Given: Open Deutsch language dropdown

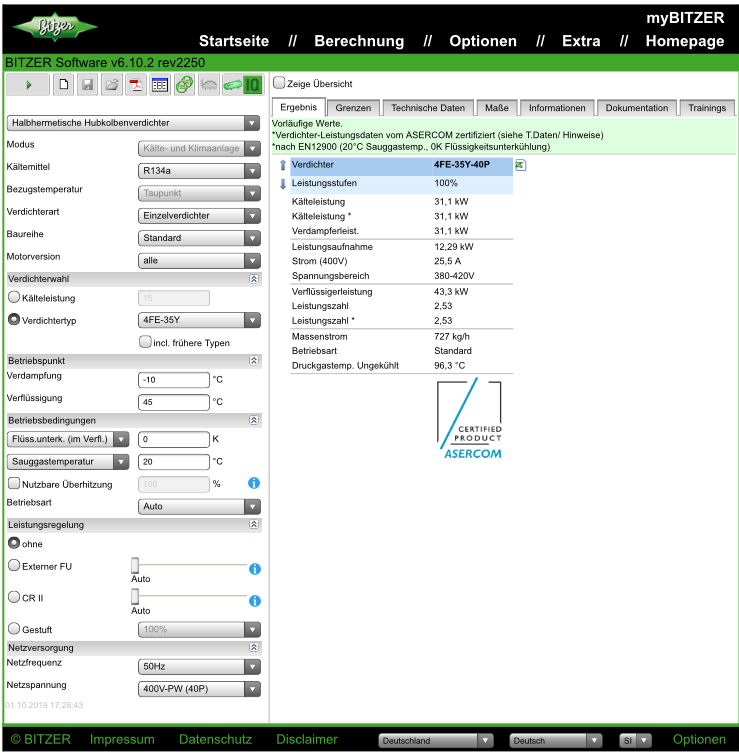Looking at the screenshot, I should [x=556, y=741].
